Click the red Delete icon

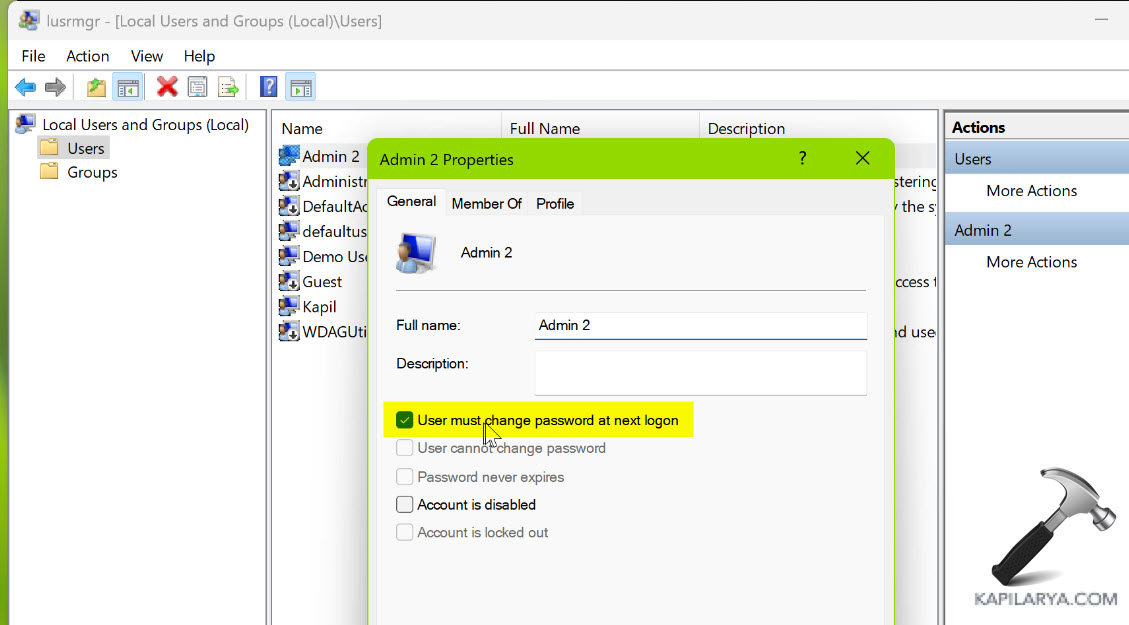(x=167, y=87)
